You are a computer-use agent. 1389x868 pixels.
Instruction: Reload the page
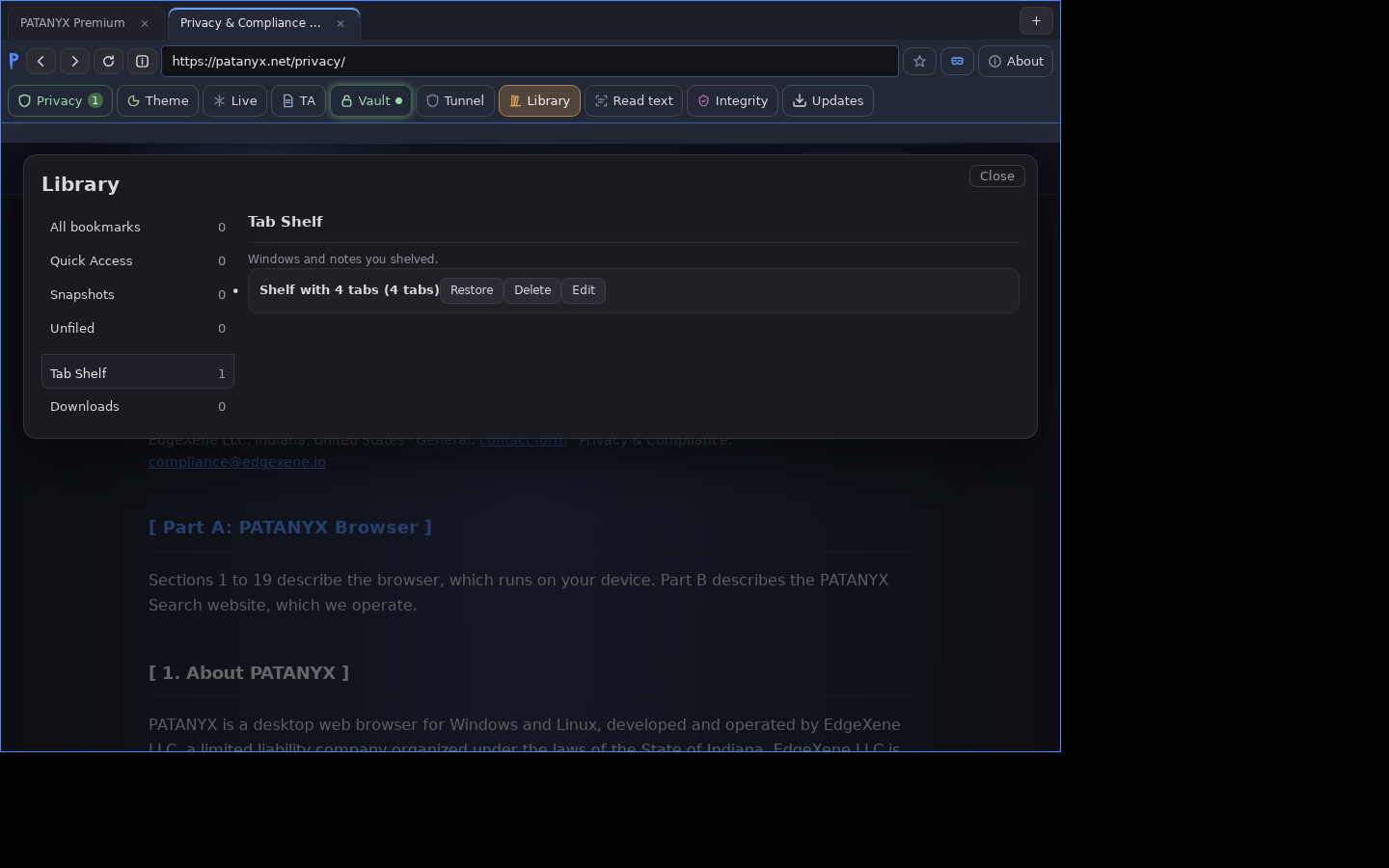[x=108, y=61]
